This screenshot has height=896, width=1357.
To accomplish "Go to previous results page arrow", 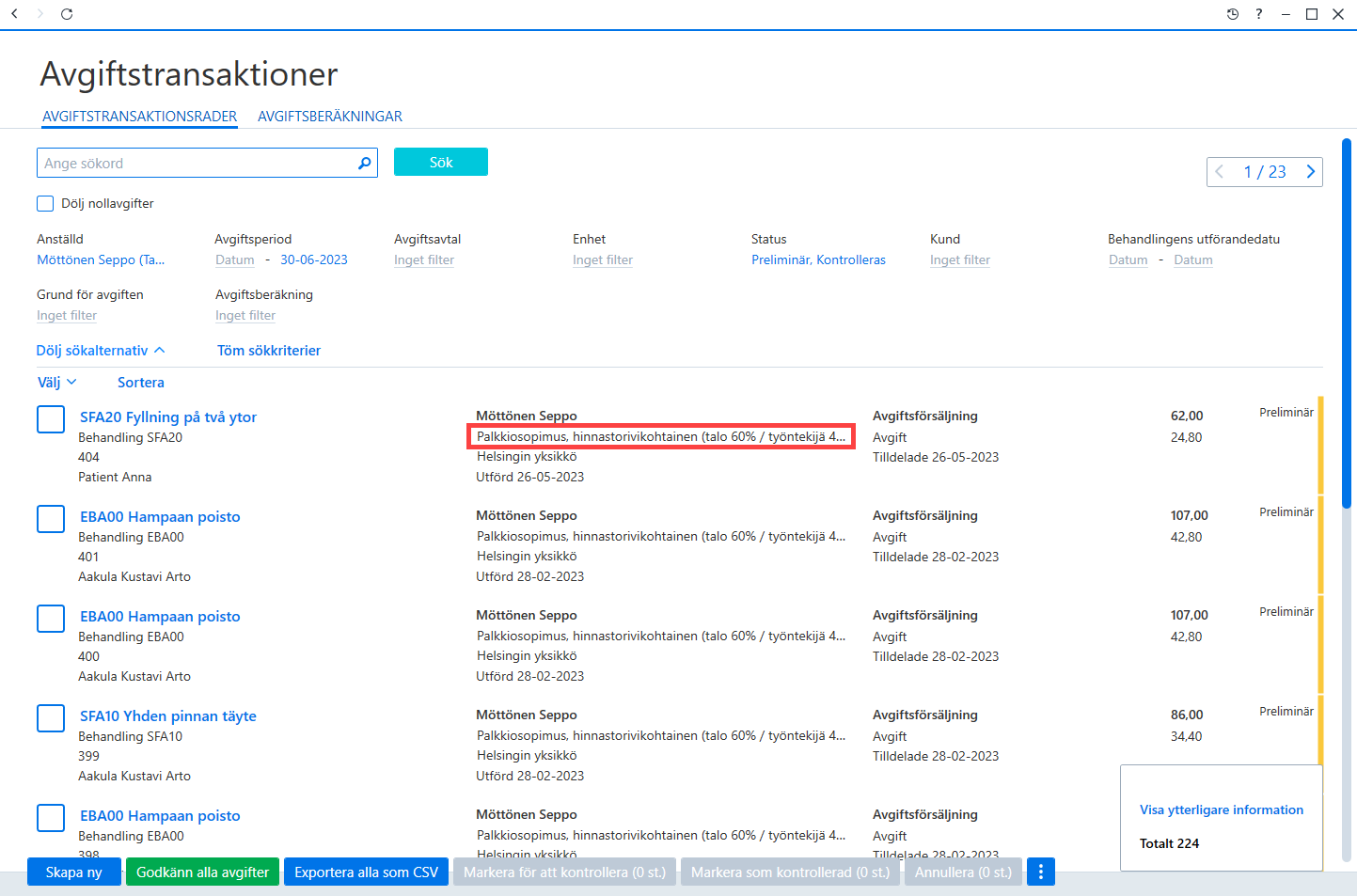I will (1220, 172).
